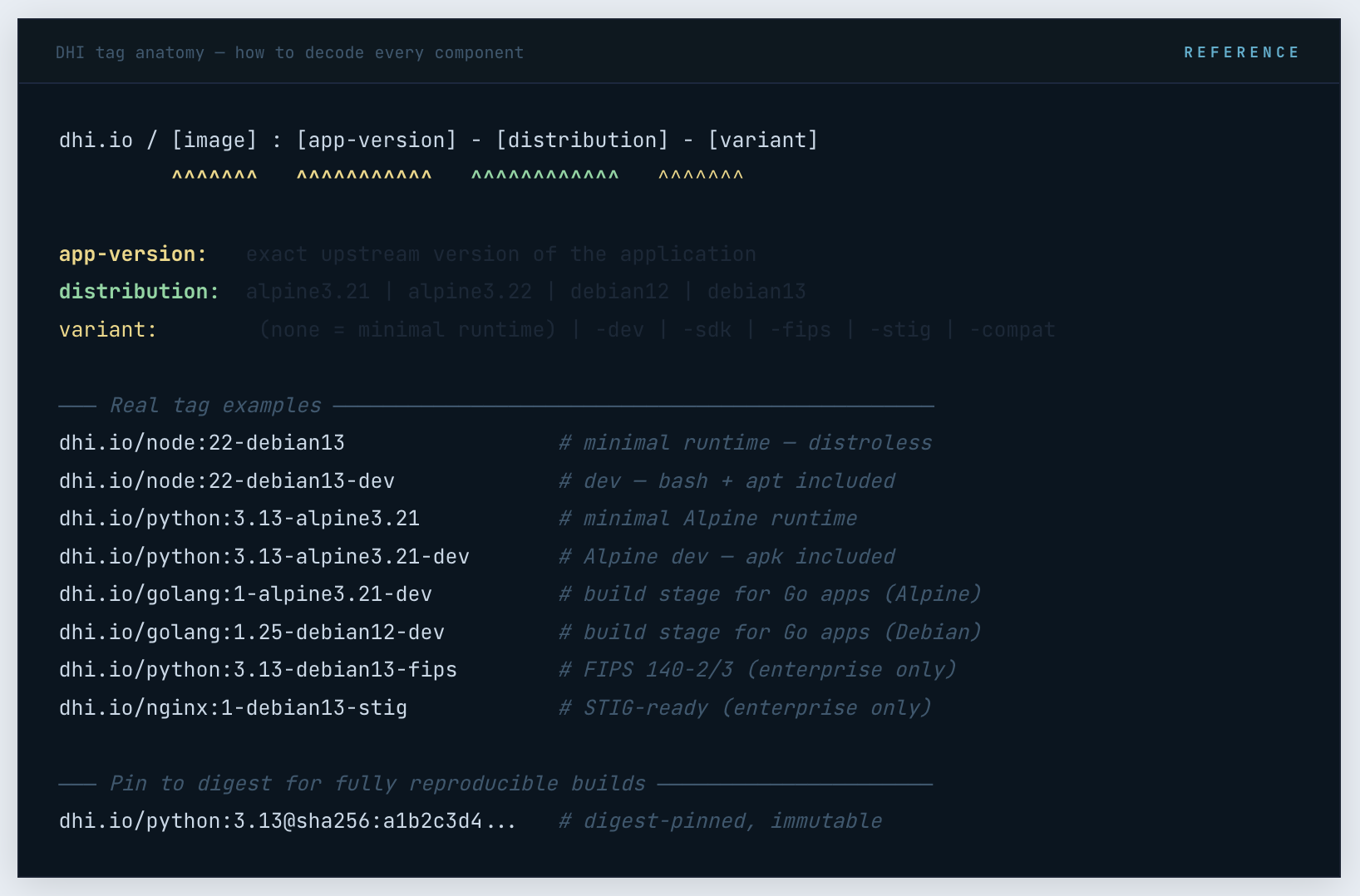Click the [app-version] placeholder
This screenshot has width=1360, height=896.
pos(376,140)
